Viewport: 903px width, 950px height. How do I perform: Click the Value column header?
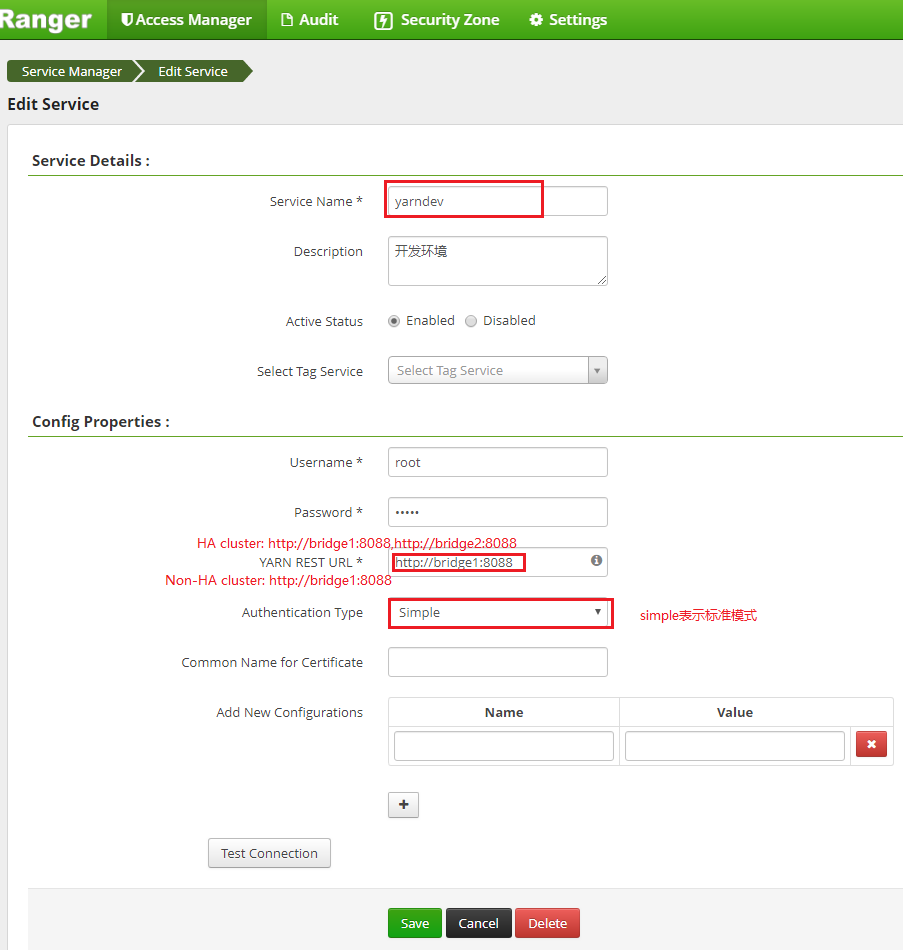(735, 712)
